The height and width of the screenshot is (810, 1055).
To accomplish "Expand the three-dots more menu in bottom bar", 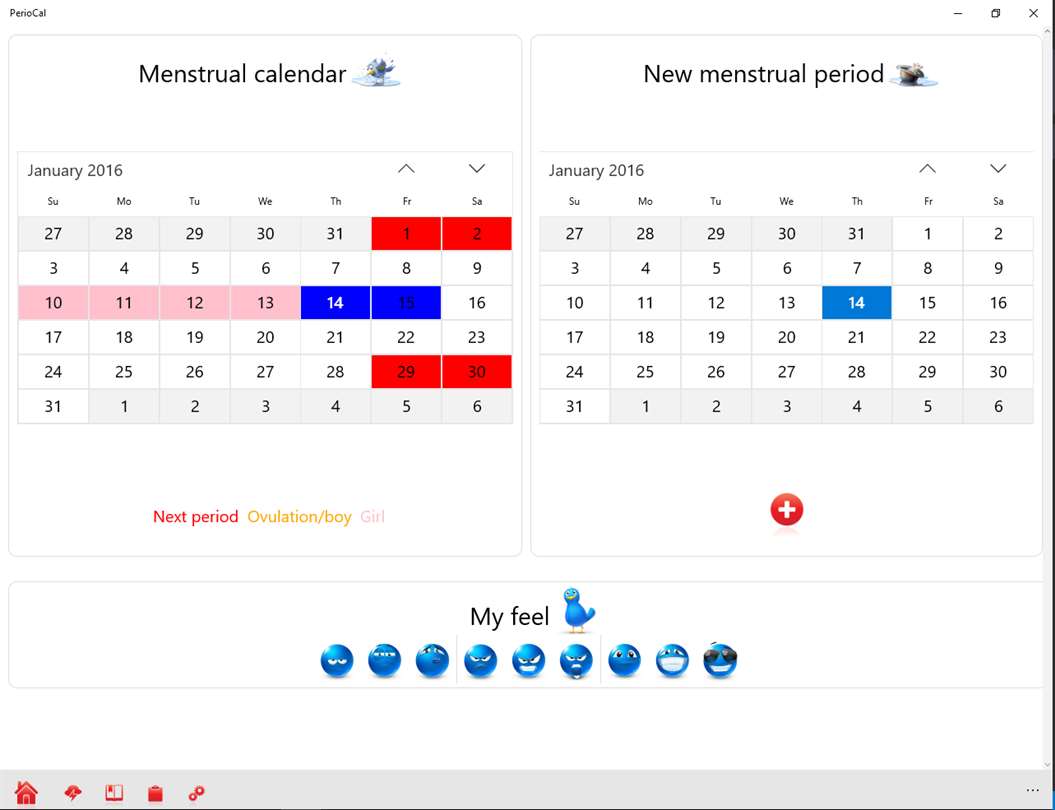I will (x=1033, y=790).
